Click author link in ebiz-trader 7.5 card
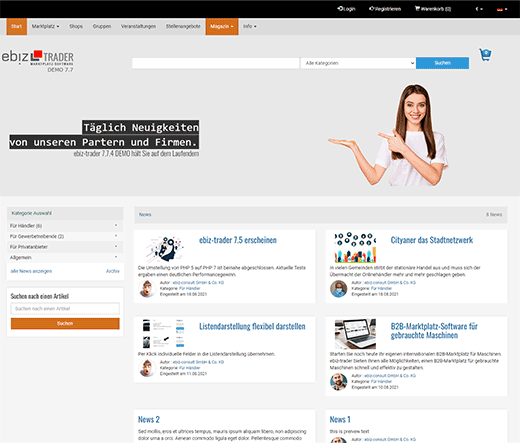This screenshot has height=443, width=520. (x=198, y=283)
